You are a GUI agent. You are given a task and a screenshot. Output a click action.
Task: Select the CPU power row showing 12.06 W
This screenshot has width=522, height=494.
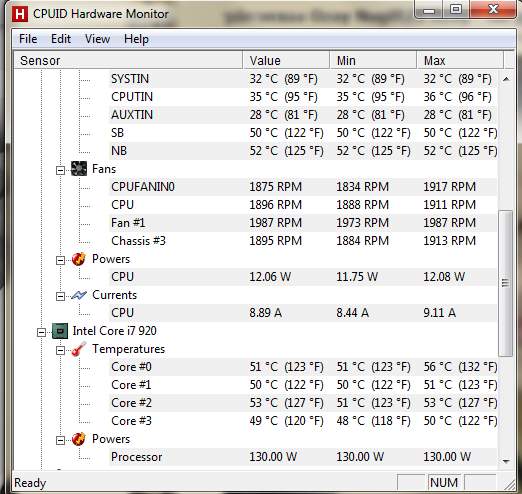tap(303, 277)
